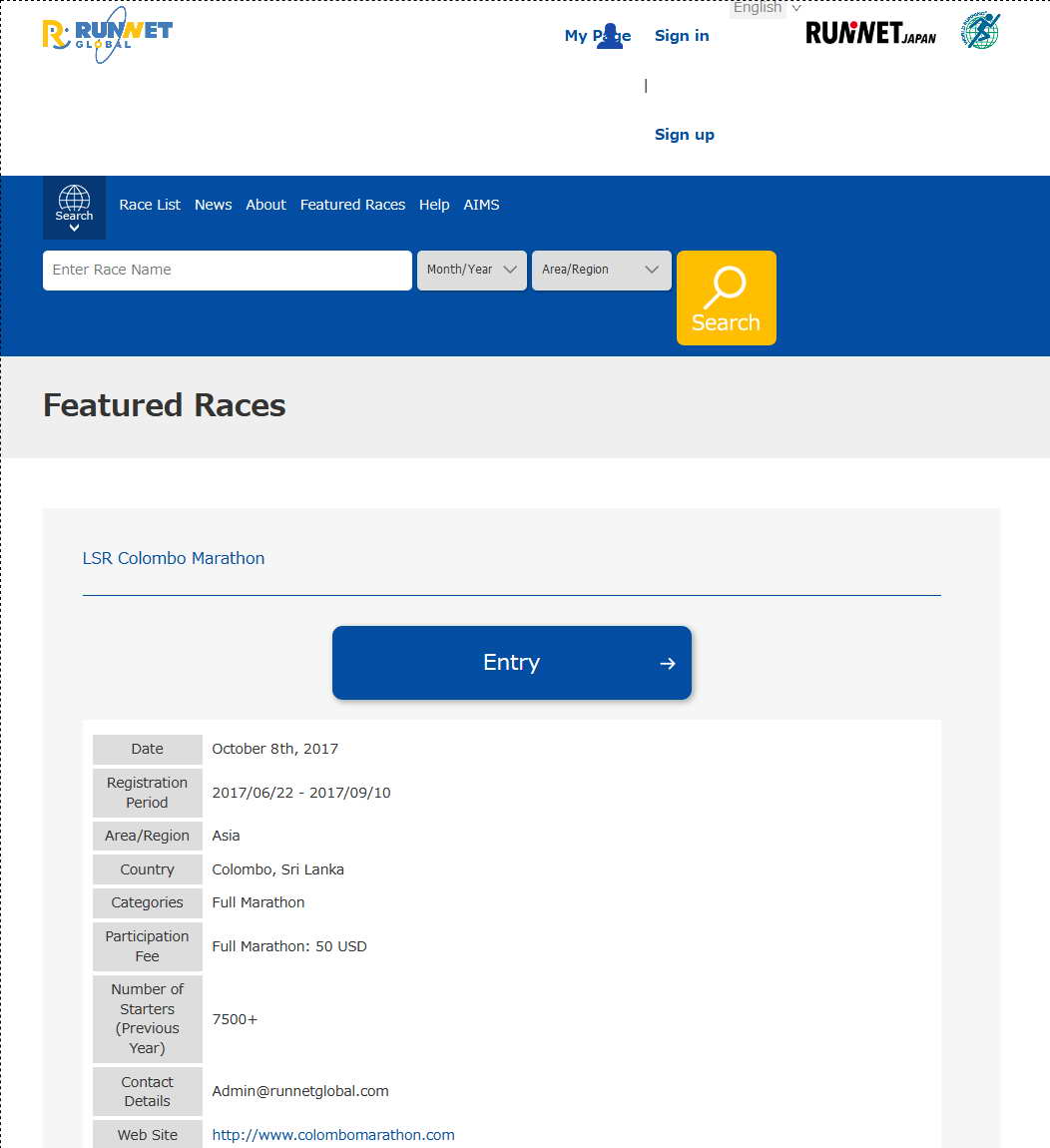Go to the News menu item

(x=213, y=205)
